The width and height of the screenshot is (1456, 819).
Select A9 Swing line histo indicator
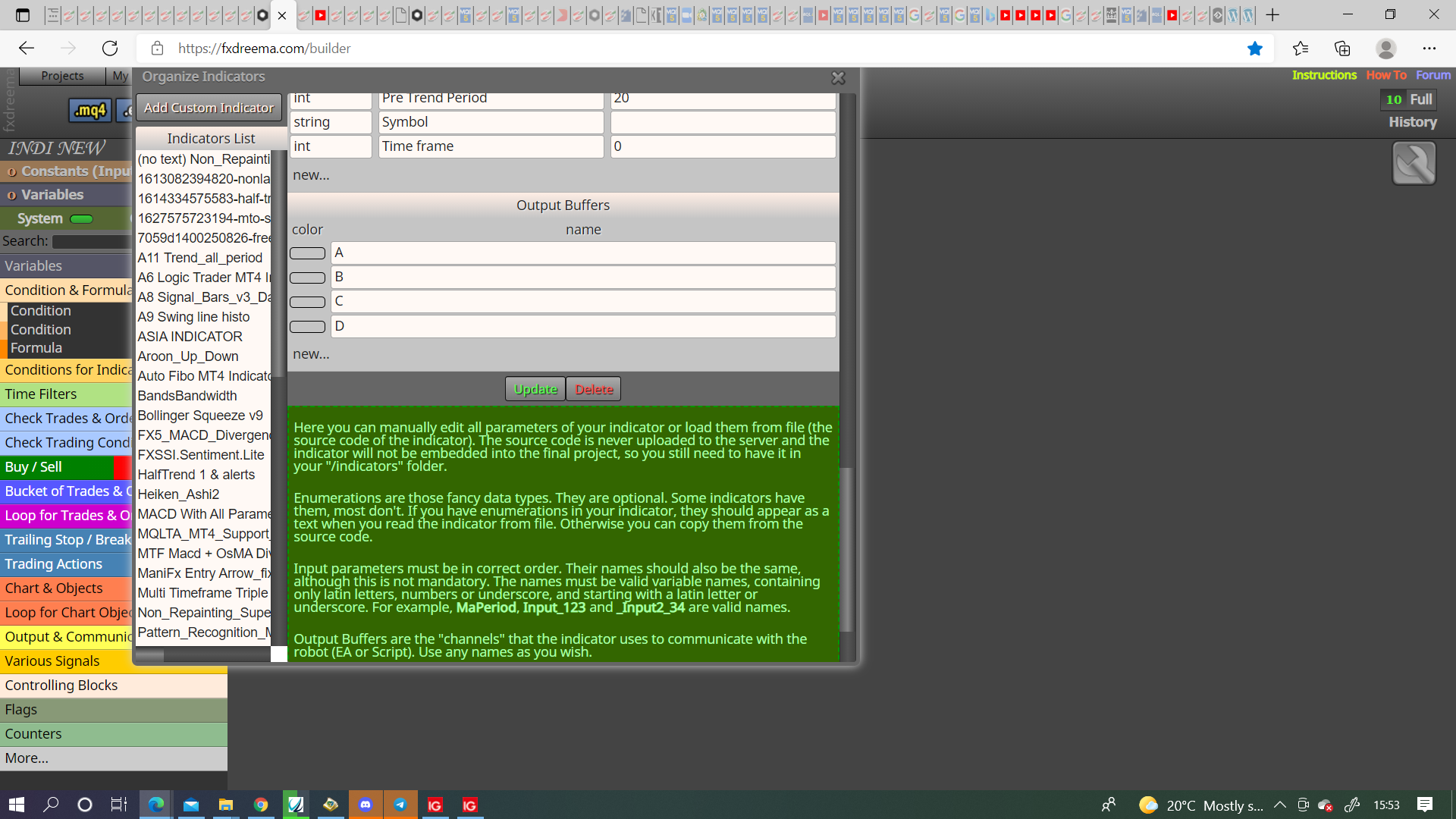click(193, 317)
